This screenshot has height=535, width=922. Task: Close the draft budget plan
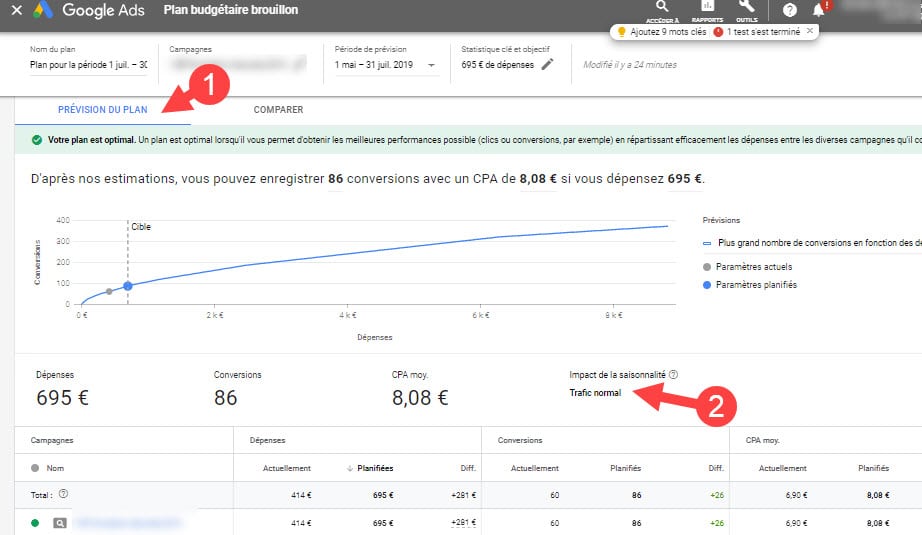[x=16, y=10]
